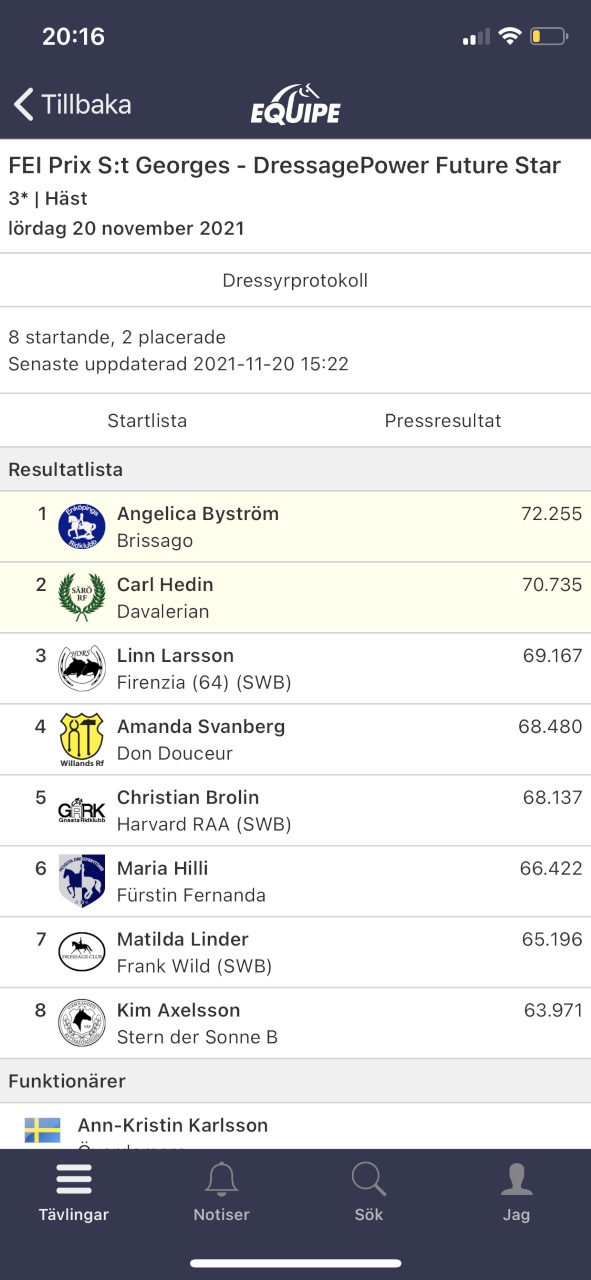Tap the Gnesta Ridklubb logo

point(81,810)
